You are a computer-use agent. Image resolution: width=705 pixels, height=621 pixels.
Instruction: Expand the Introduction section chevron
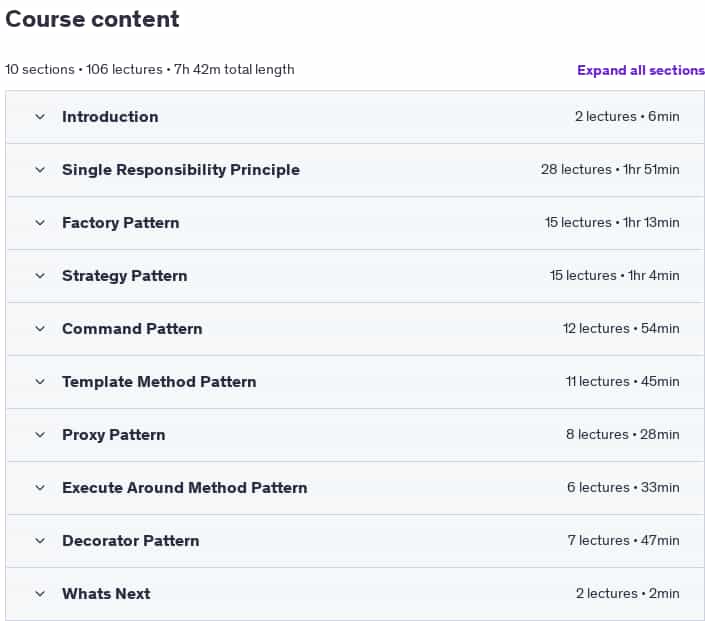[40, 117]
